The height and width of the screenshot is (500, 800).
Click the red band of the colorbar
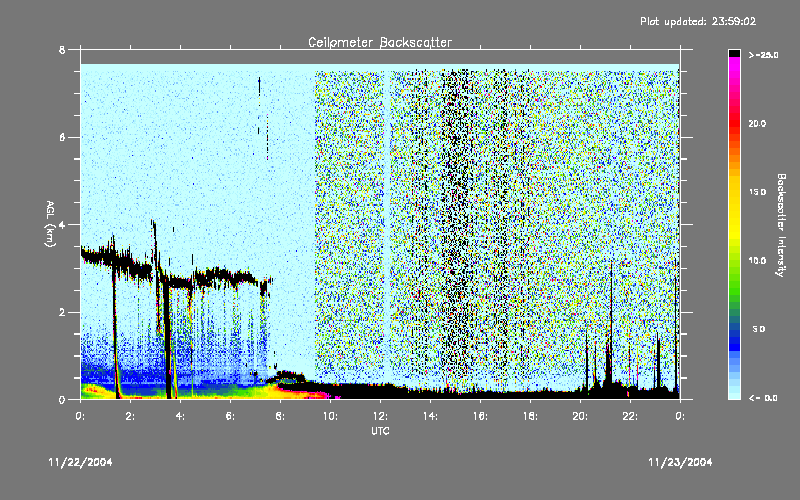(x=734, y=125)
